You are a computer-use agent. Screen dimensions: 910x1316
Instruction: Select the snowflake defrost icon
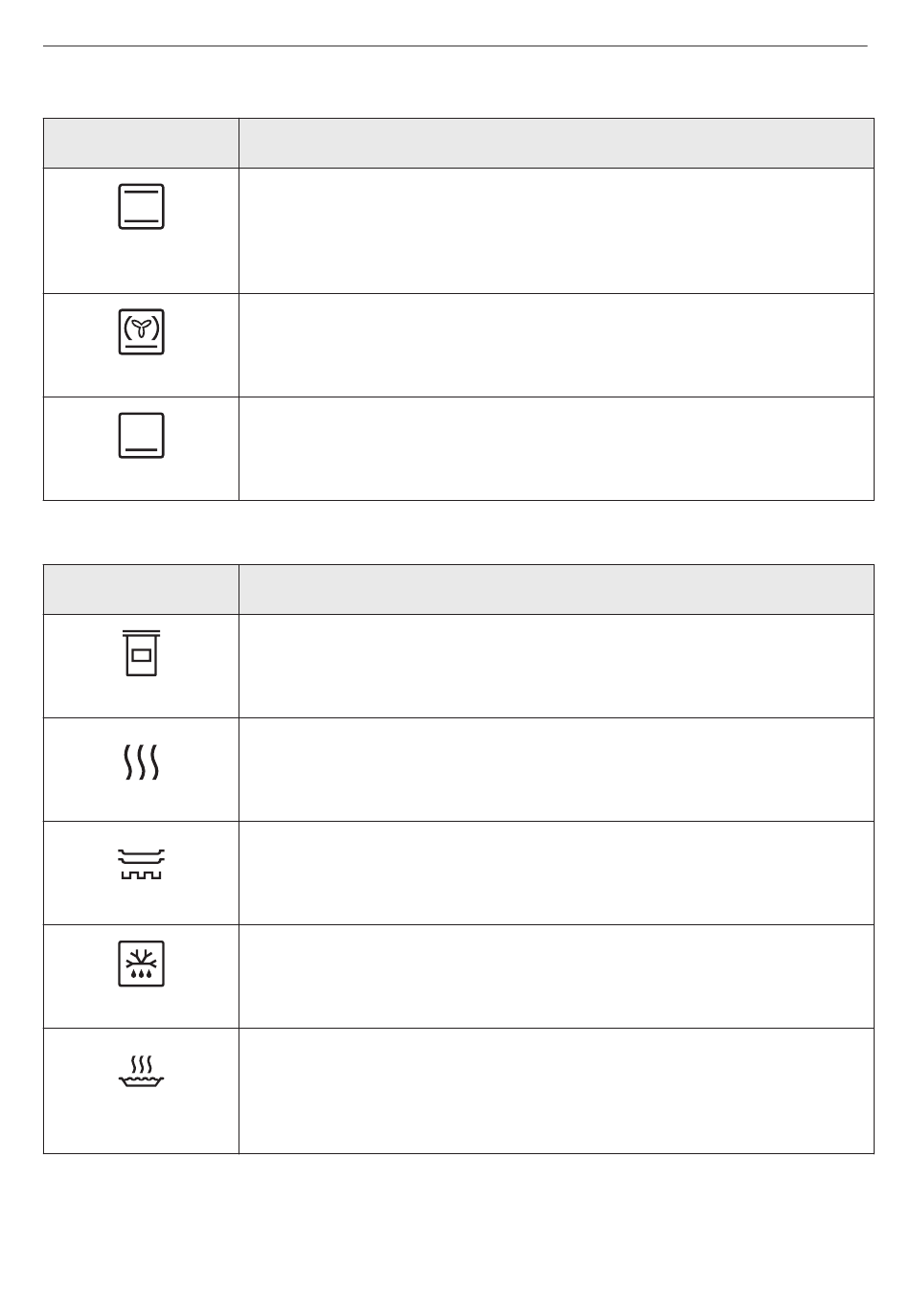tap(141, 964)
